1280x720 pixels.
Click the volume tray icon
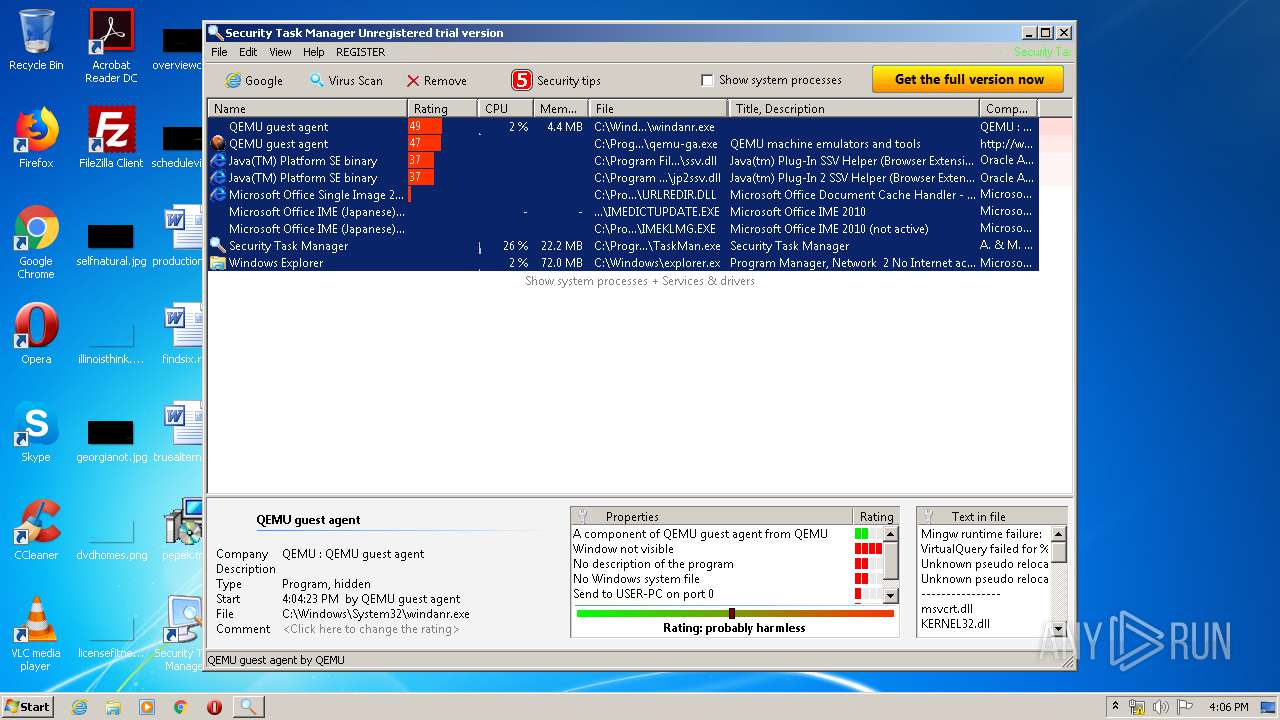pos(1160,707)
